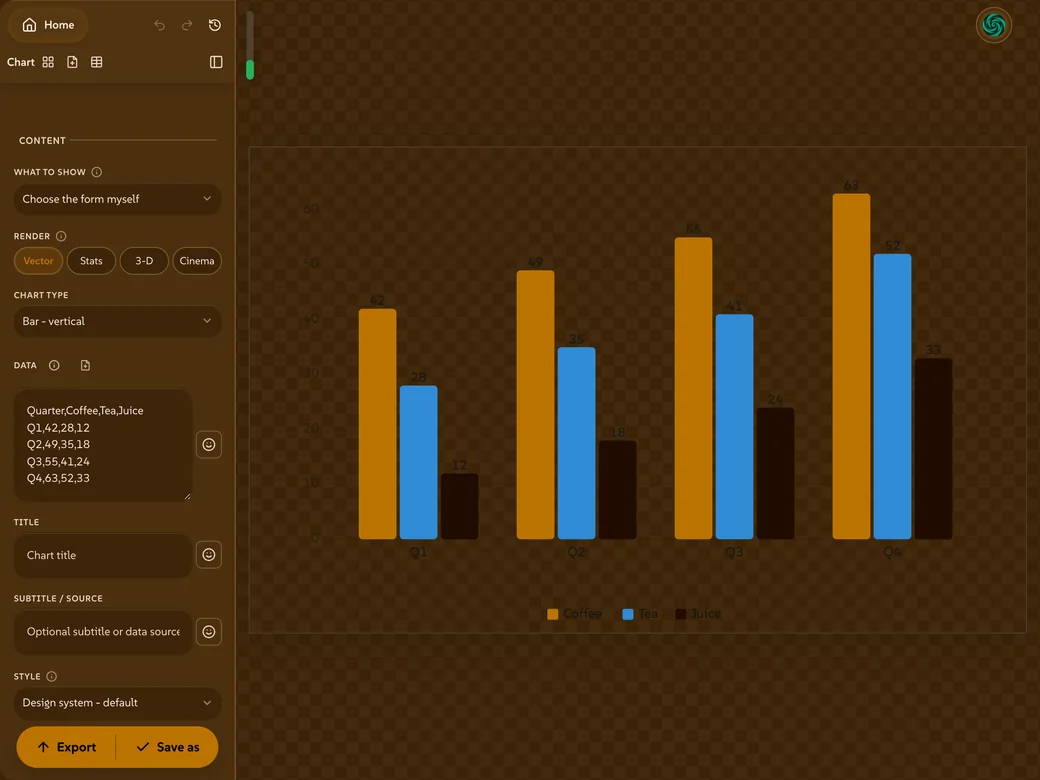Select the Stats render mode
Image resolution: width=1040 pixels, height=780 pixels.
(92, 261)
